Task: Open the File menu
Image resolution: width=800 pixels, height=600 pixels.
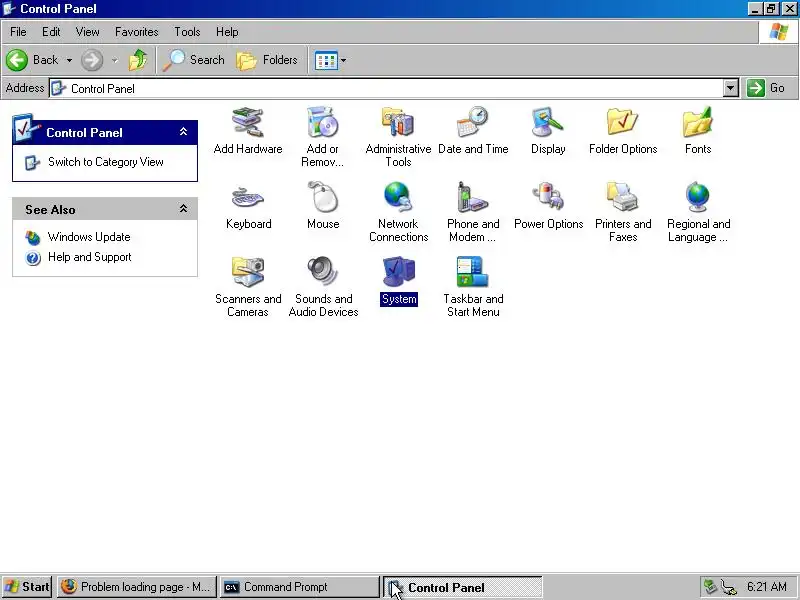Action: (18, 32)
